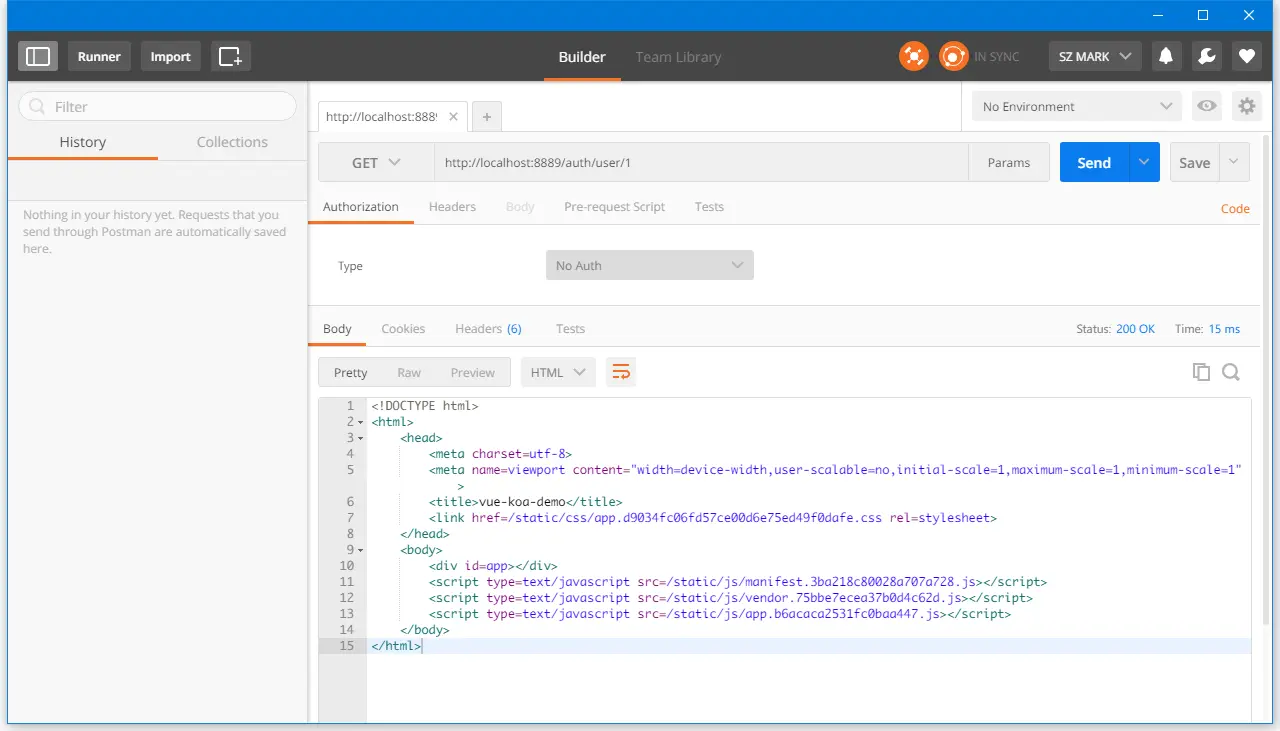Click the IN SYNC status text
Viewport: 1280px width, 731px height.
click(997, 57)
